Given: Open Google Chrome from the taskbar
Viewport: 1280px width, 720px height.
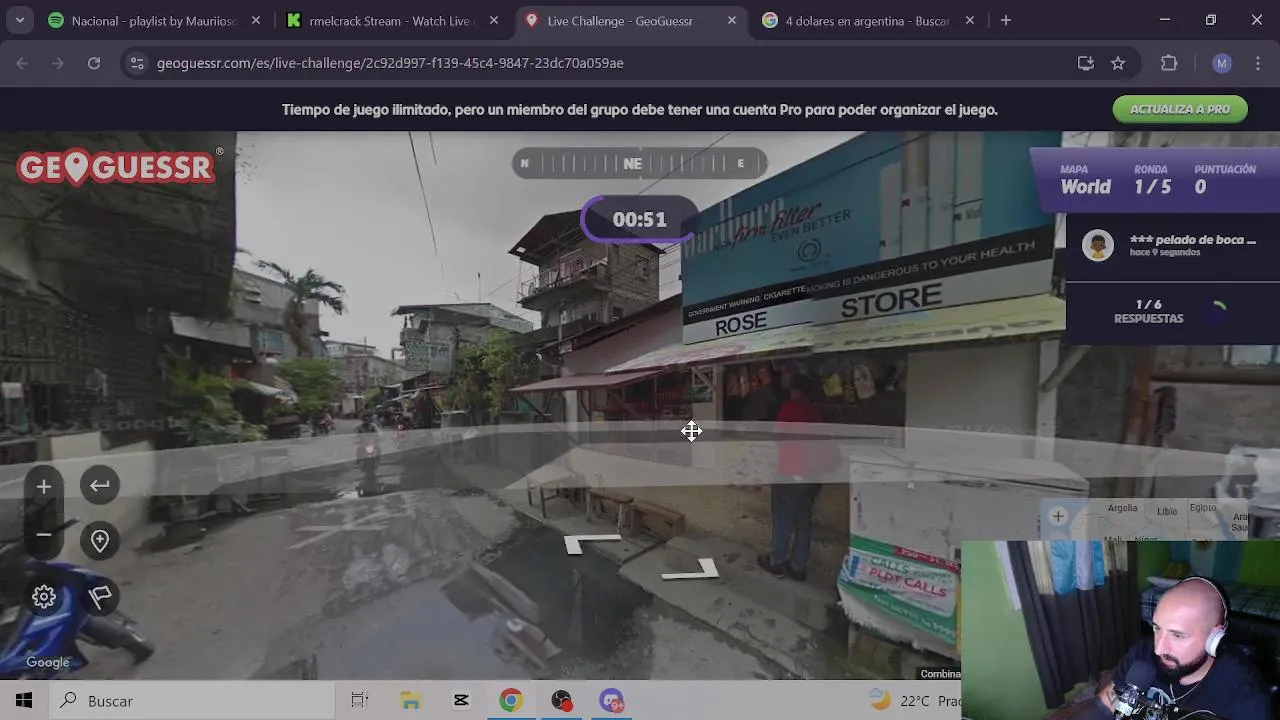Looking at the screenshot, I should [x=511, y=701].
